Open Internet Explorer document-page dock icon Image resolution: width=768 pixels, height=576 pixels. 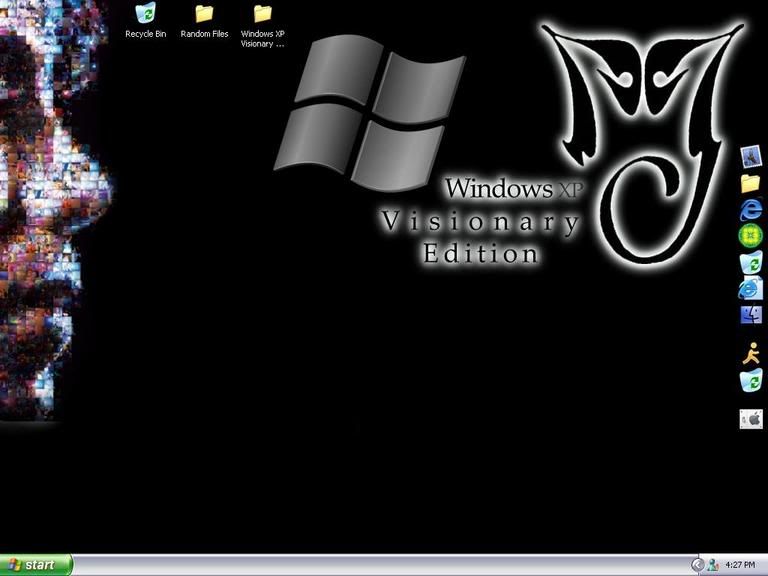pyautogui.click(x=751, y=288)
